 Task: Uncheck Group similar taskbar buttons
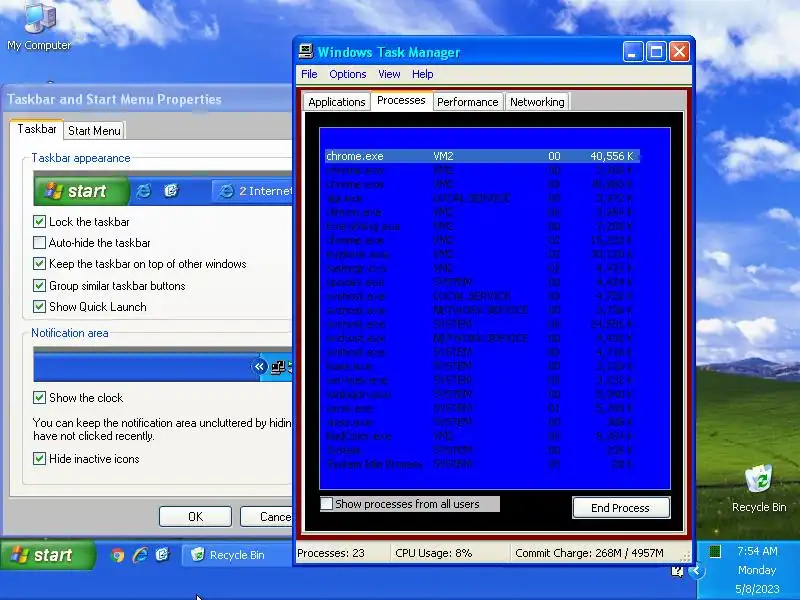[x=39, y=285]
